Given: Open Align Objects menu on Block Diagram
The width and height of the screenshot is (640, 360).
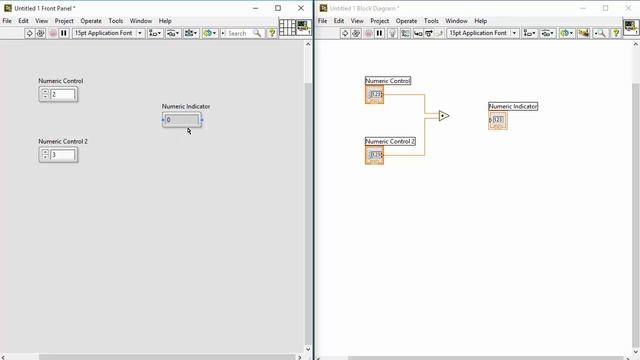Looking at the screenshot, I should click(529, 33).
